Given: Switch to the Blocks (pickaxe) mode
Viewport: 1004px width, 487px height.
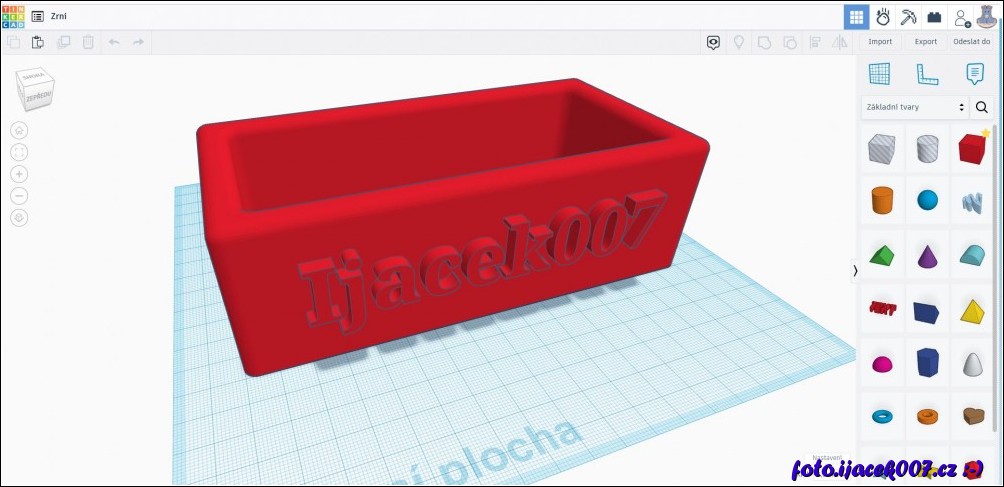Looking at the screenshot, I should (x=909, y=17).
